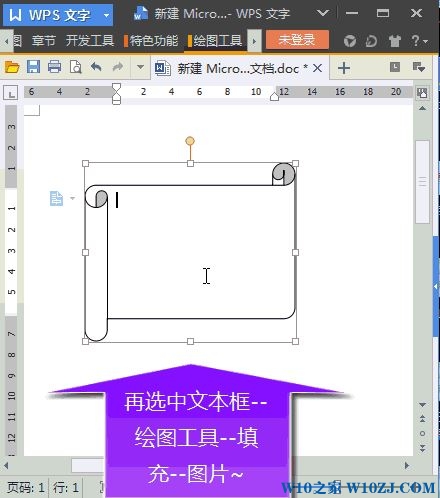Click the tab stop selector at ruler corner
Image resolution: width=440 pixels, height=498 pixels.
[x=10, y=93]
